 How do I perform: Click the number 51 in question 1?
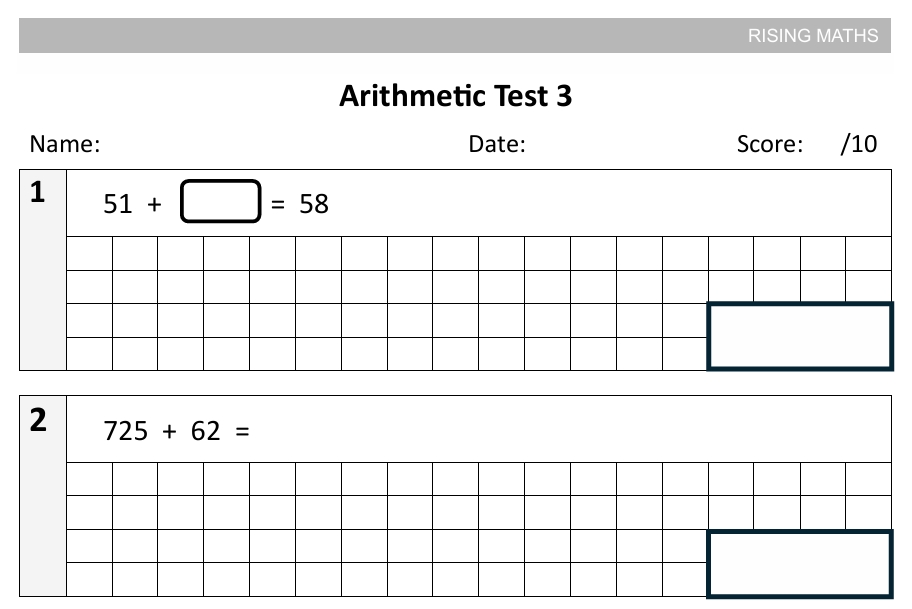118,204
